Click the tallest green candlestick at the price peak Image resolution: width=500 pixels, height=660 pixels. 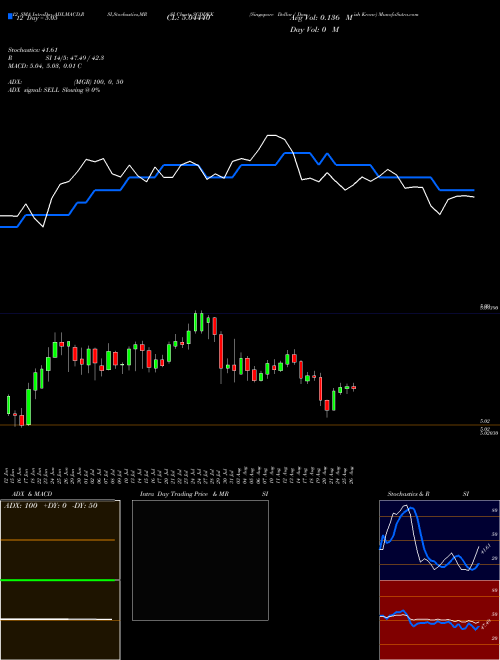195,322
